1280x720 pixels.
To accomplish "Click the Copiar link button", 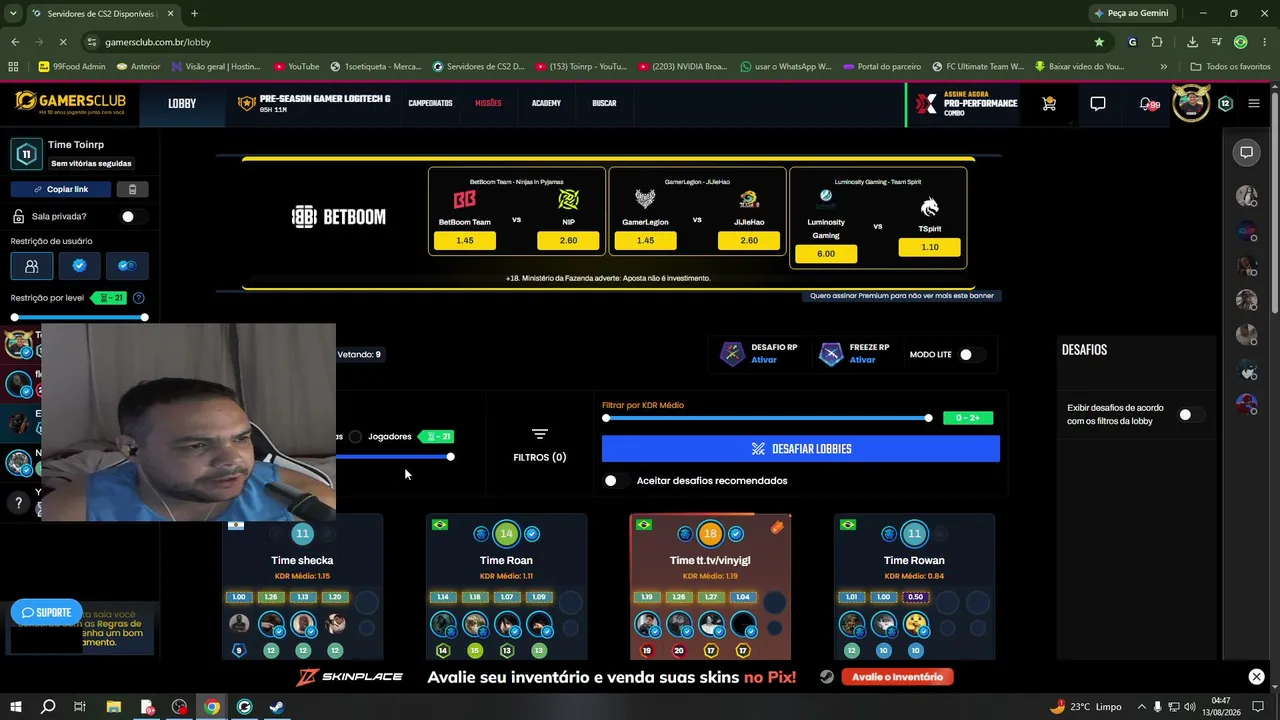I will click(61, 189).
